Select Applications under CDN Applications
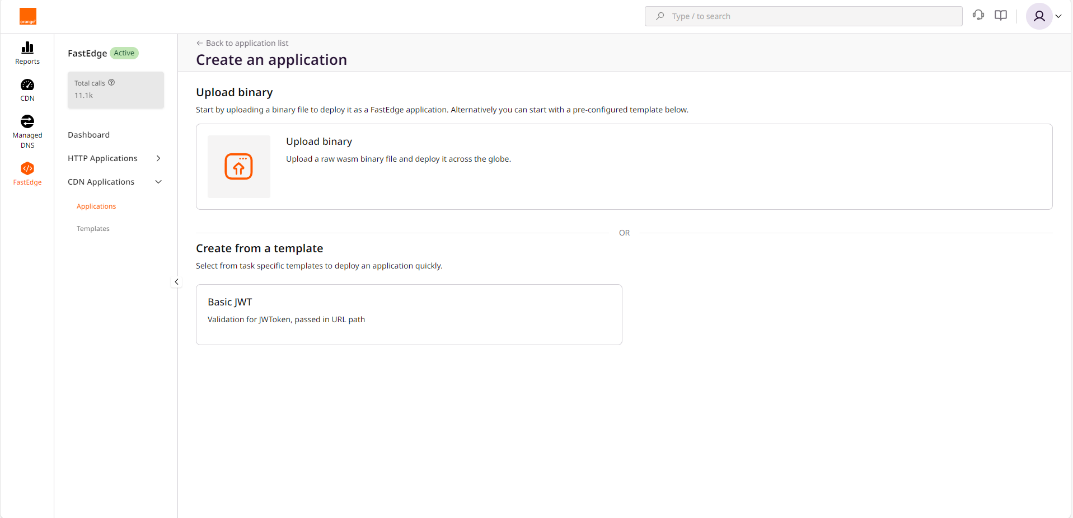This screenshot has height=518, width=1073. tap(96, 206)
